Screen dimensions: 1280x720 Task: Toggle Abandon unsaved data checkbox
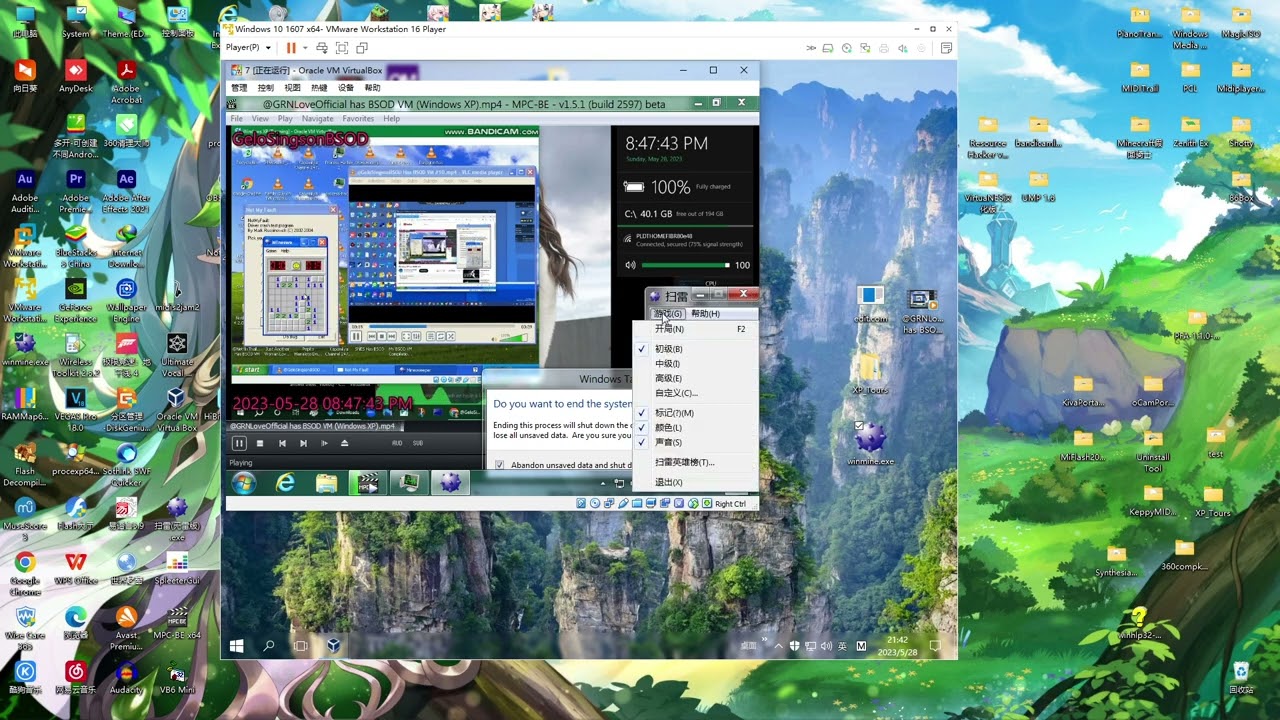[x=500, y=465]
